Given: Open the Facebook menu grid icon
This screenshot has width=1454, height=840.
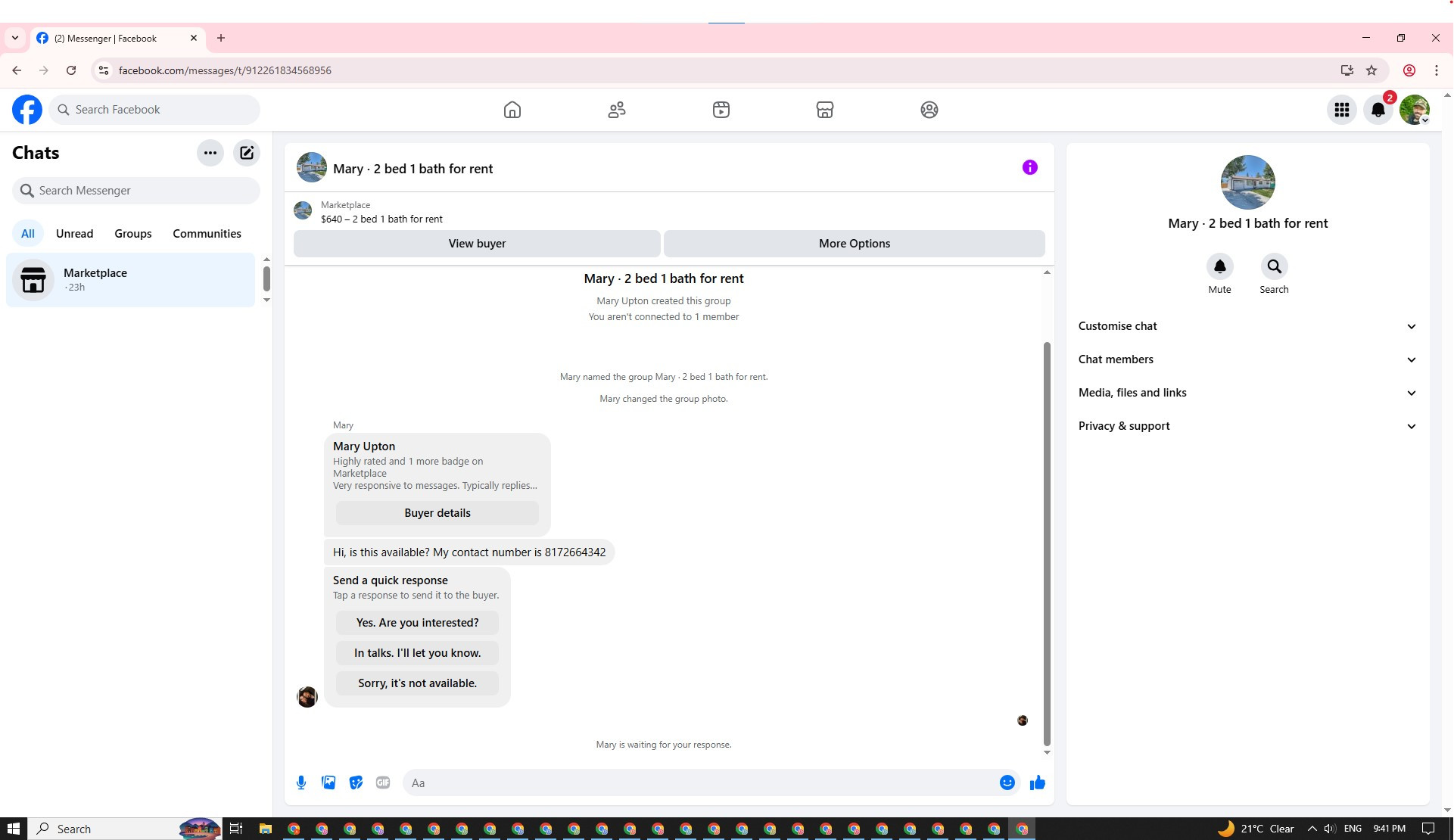Looking at the screenshot, I should click(x=1342, y=110).
